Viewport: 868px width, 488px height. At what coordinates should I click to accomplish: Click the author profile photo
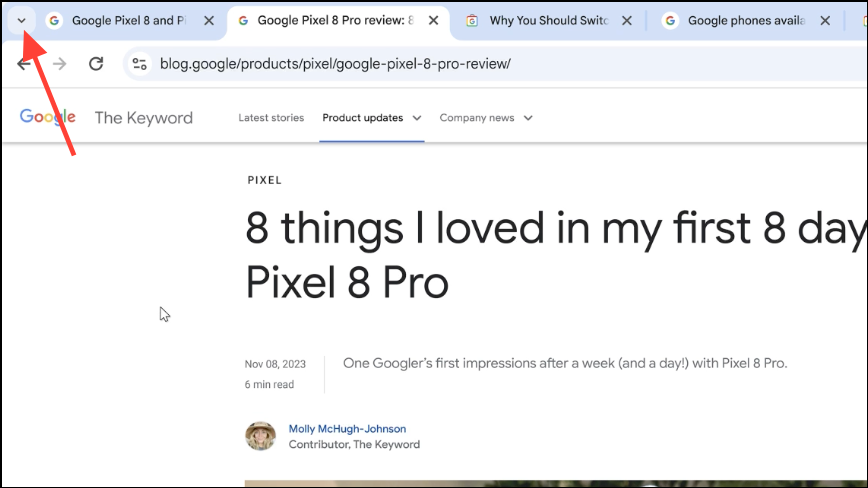(x=260, y=436)
